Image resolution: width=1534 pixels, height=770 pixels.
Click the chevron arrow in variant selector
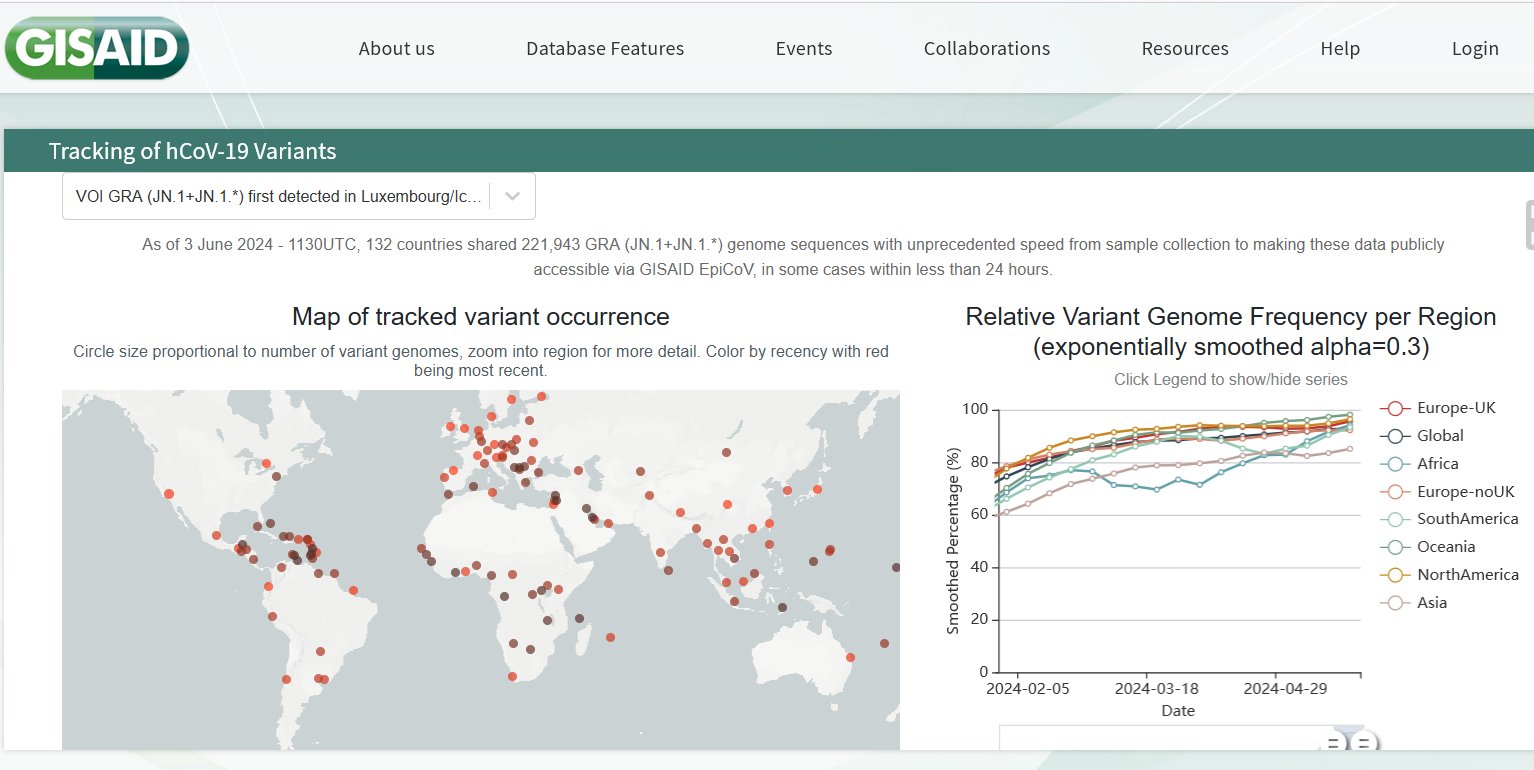pos(512,197)
